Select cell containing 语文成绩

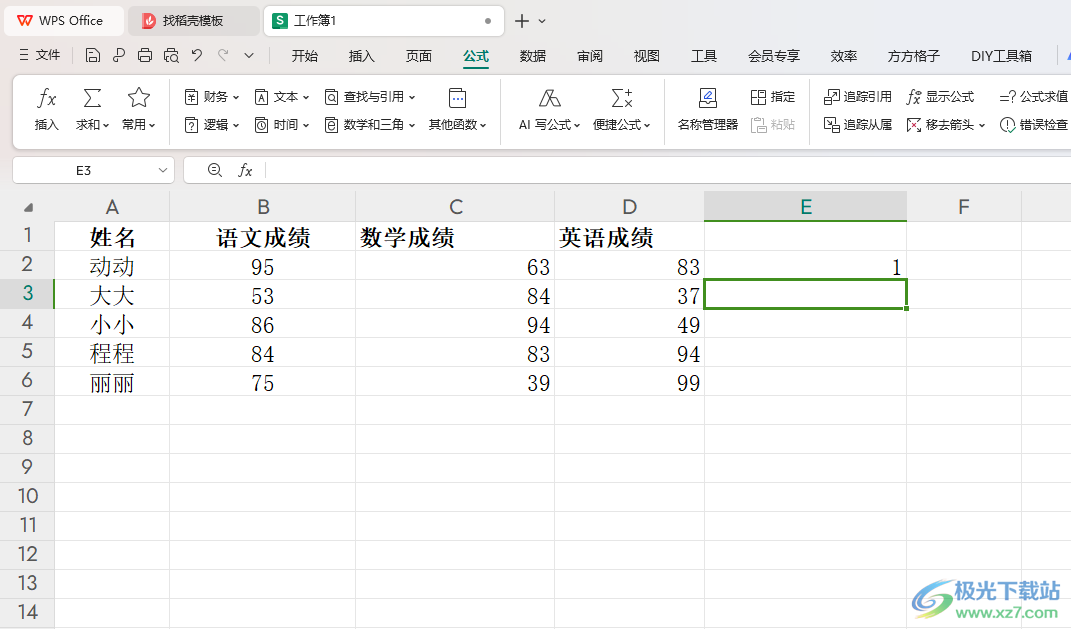(263, 236)
